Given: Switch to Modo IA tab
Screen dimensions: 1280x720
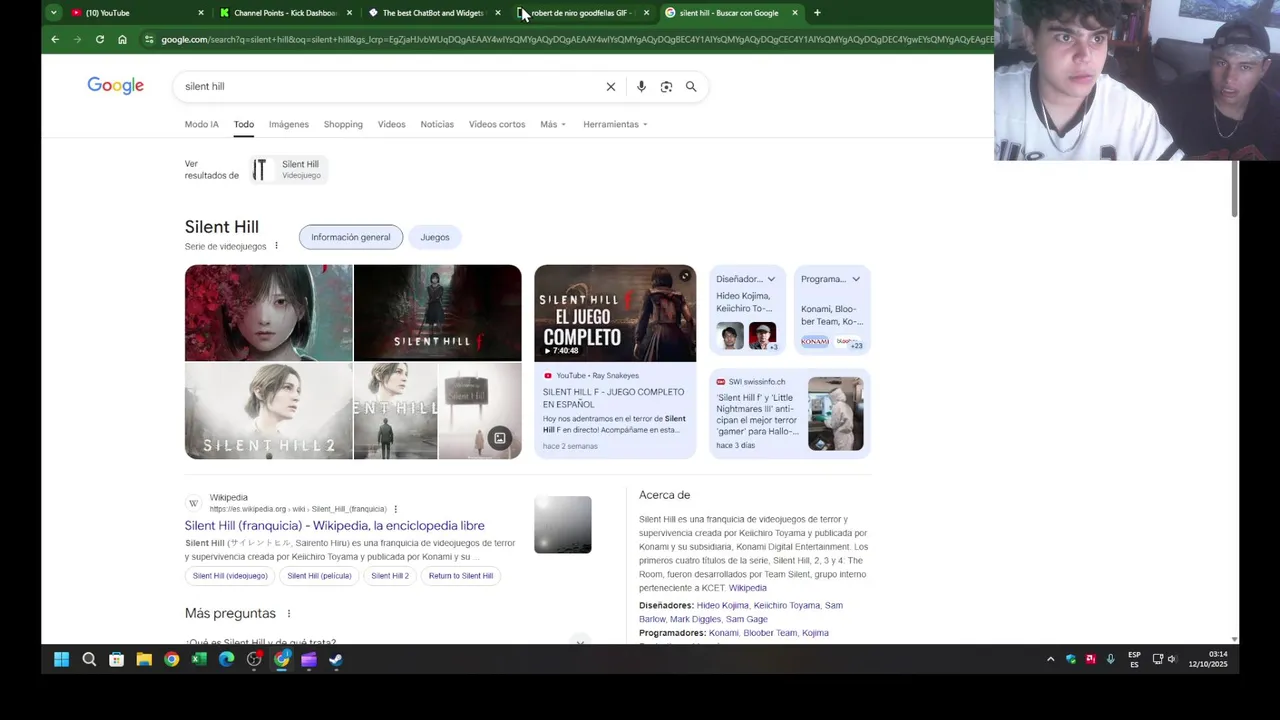Looking at the screenshot, I should pyautogui.click(x=201, y=124).
